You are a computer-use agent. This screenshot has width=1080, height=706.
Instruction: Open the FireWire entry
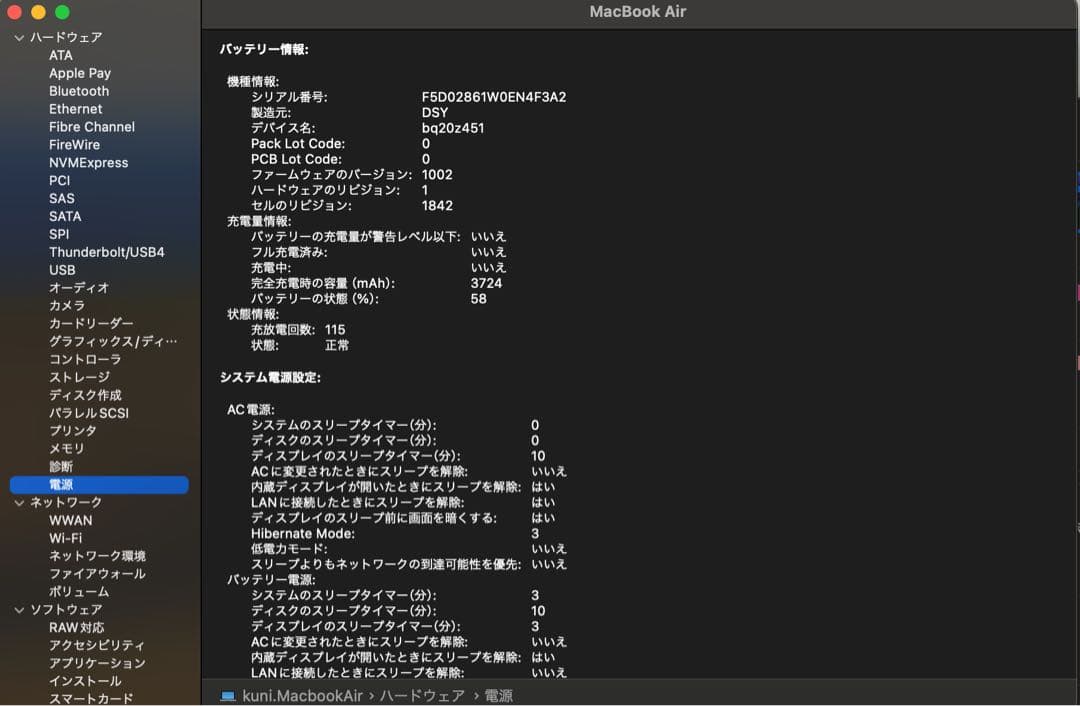coord(74,145)
